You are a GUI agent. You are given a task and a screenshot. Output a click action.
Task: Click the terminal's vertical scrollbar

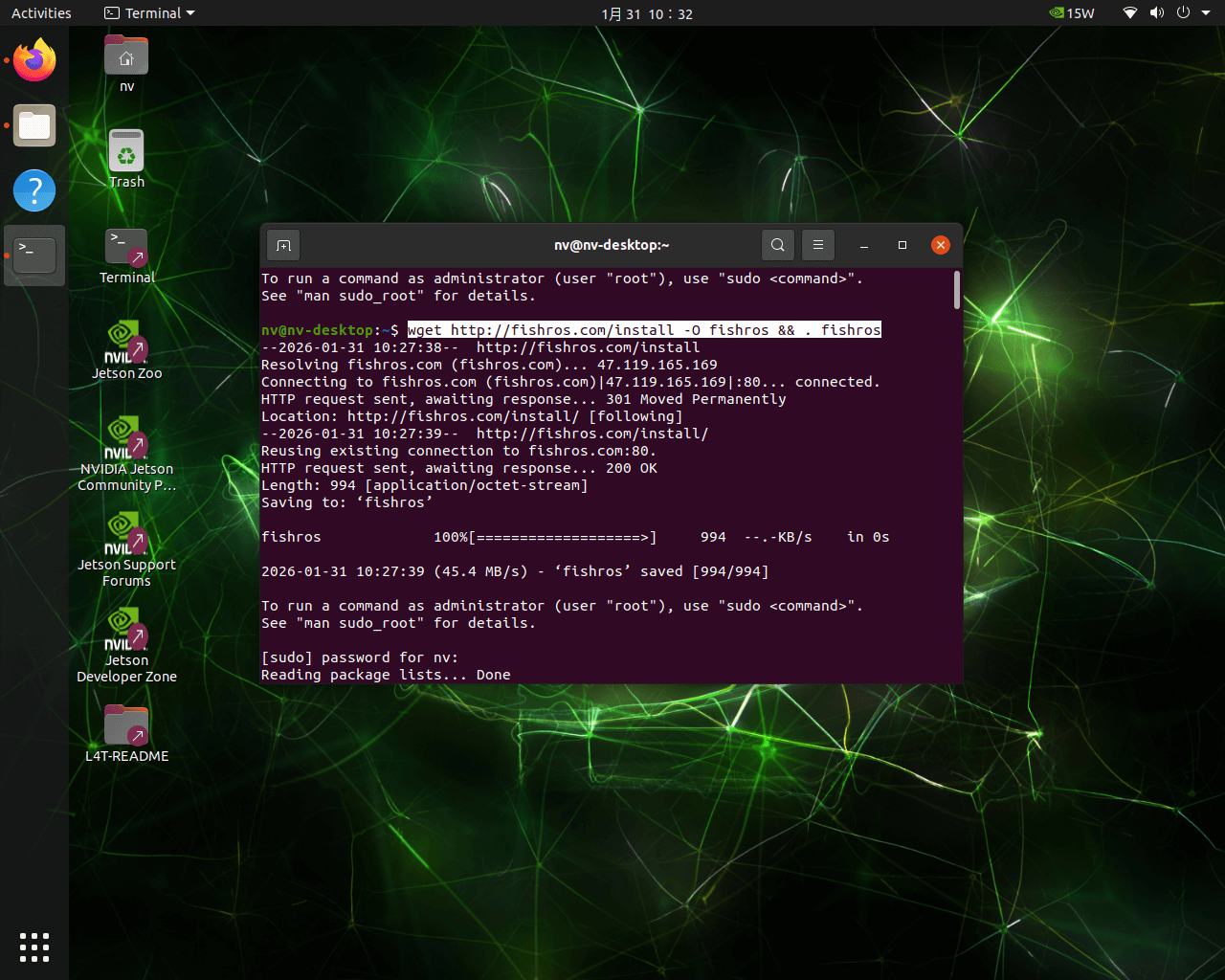pos(956,290)
